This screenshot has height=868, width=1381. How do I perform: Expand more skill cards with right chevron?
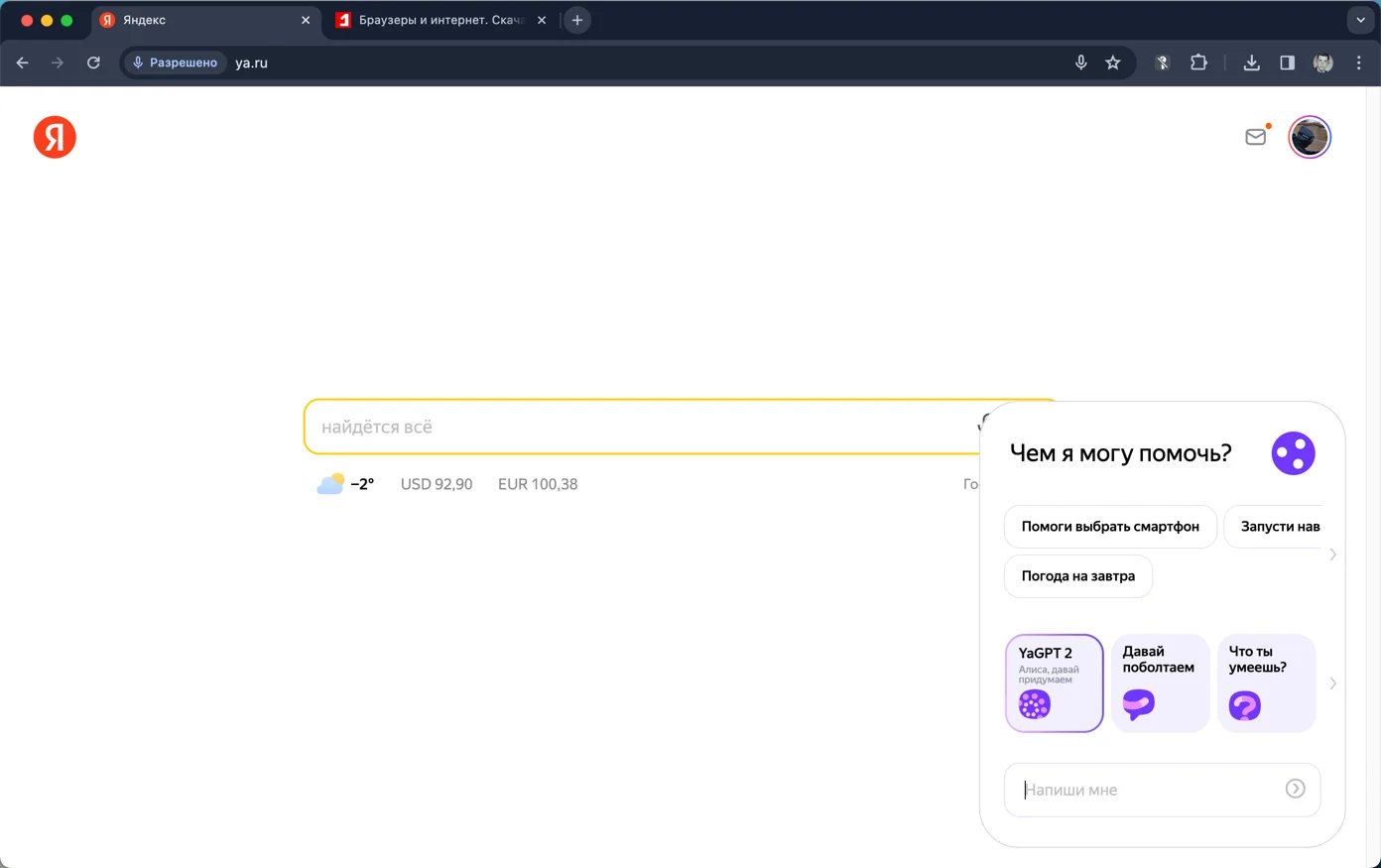pyautogui.click(x=1332, y=683)
